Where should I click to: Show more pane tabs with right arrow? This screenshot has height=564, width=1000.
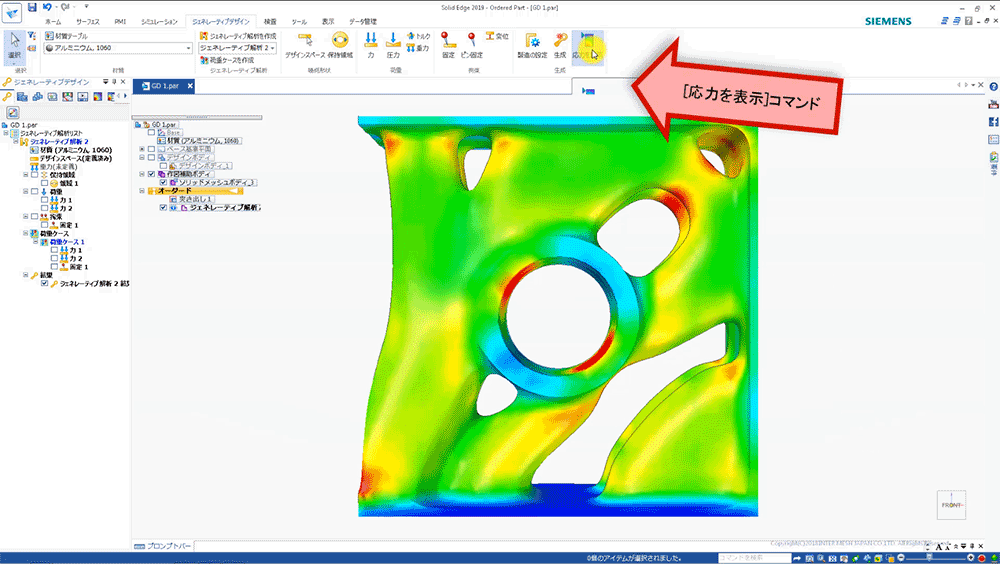click(124, 96)
